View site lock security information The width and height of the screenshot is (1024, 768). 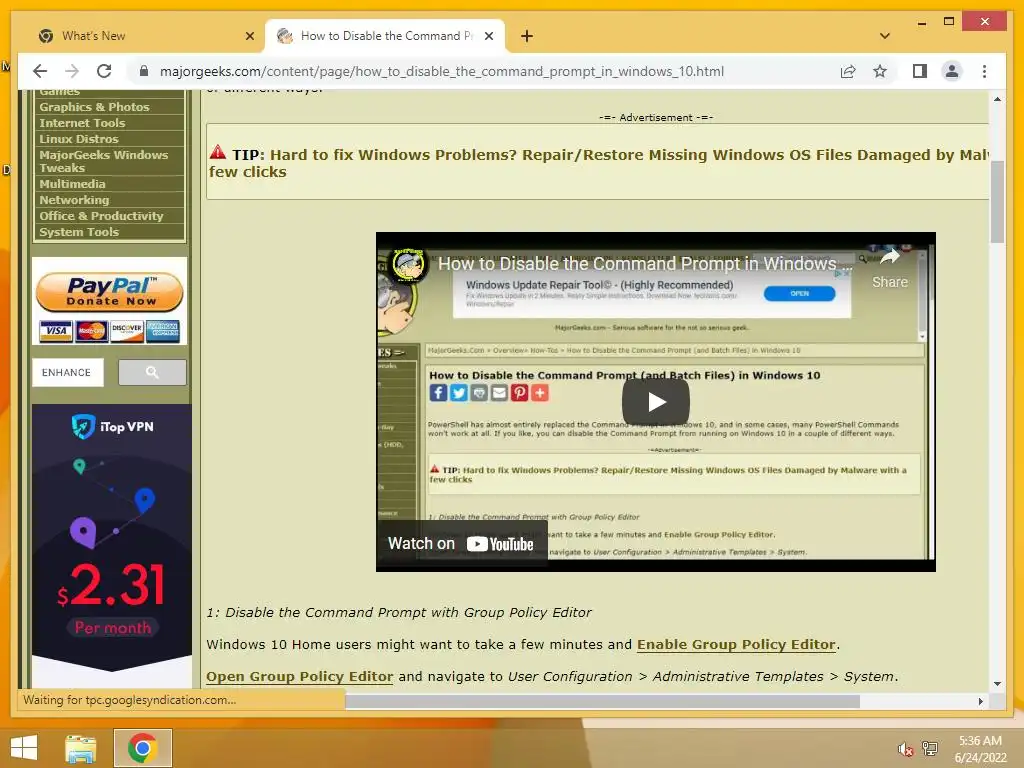(x=144, y=71)
